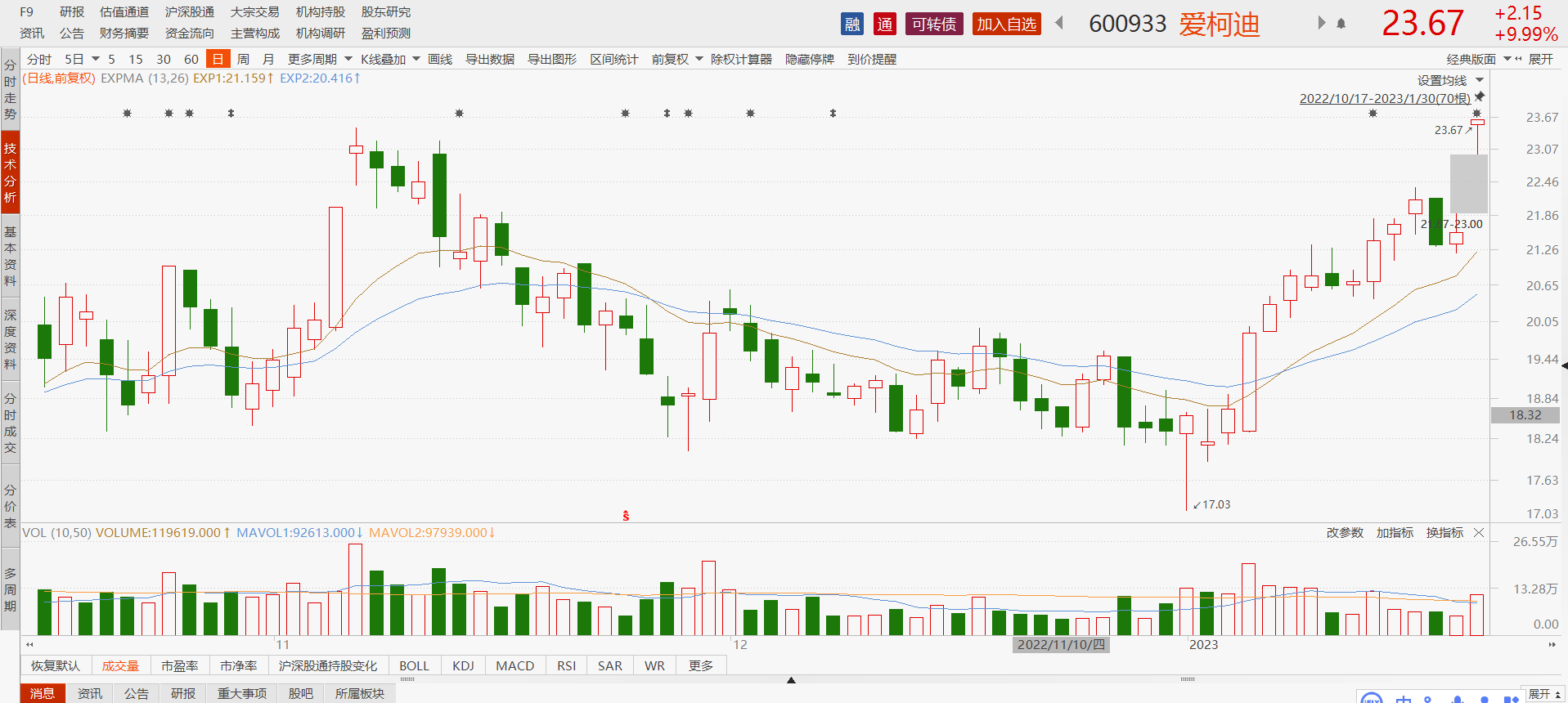The height and width of the screenshot is (703, 1568).
Task: Select the 5-minute period
Action: point(111,59)
